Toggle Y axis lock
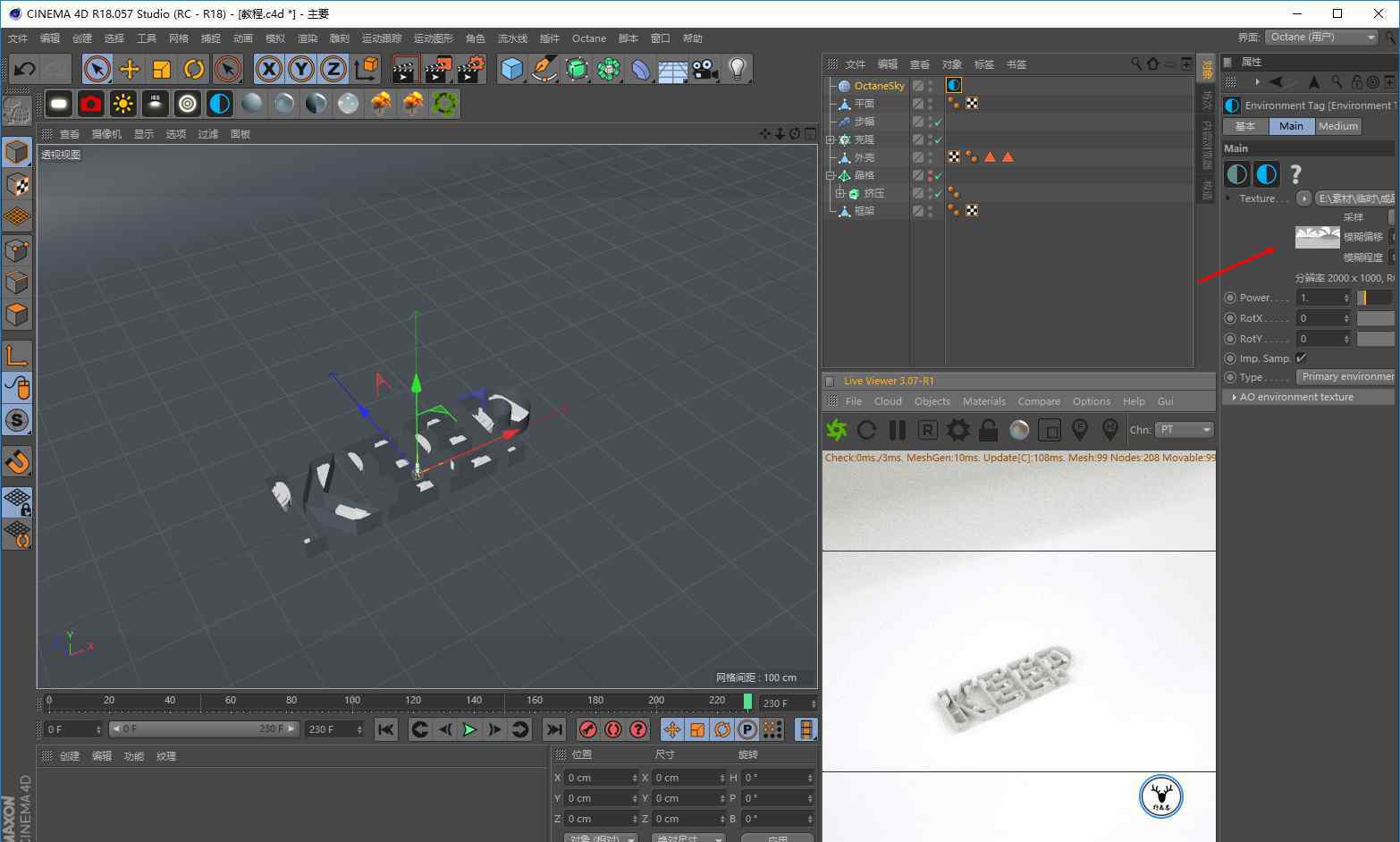Viewport: 1400px width, 842px height. click(301, 69)
